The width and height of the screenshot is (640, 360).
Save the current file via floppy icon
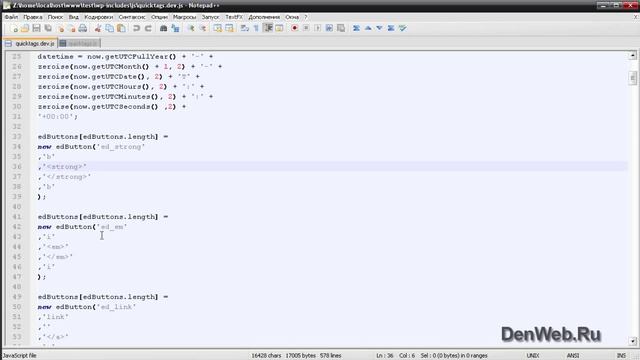click(37, 28)
